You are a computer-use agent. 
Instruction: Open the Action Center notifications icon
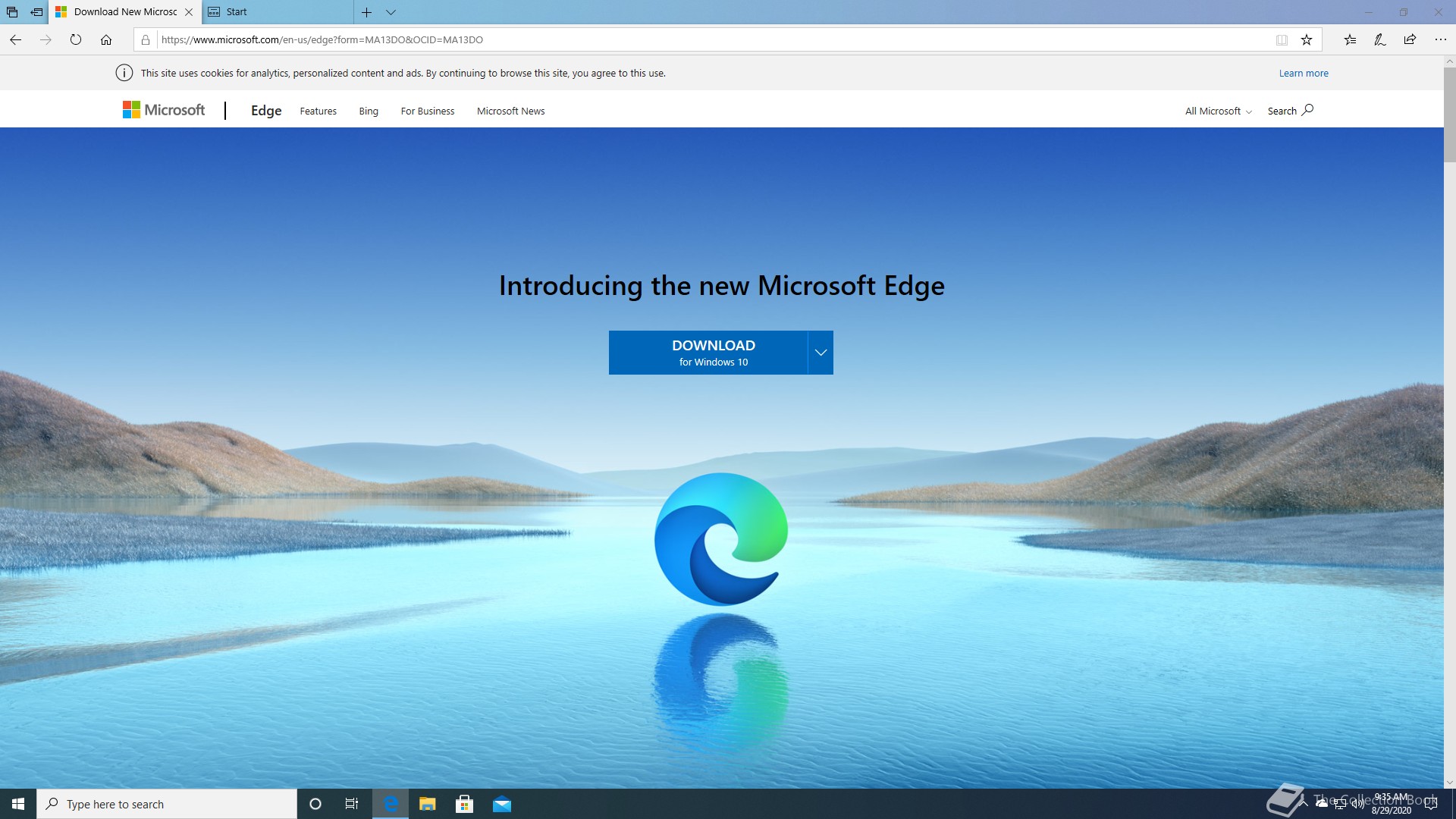(1431, 804)
